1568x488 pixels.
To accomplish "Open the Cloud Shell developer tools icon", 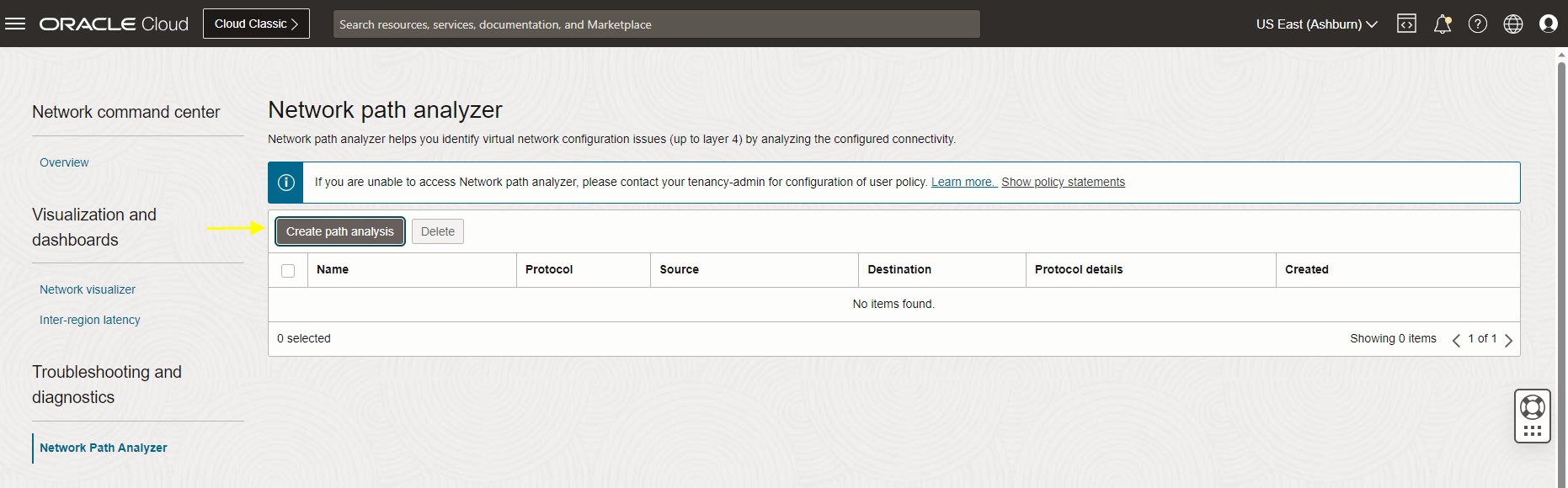I will point(1406,24).
